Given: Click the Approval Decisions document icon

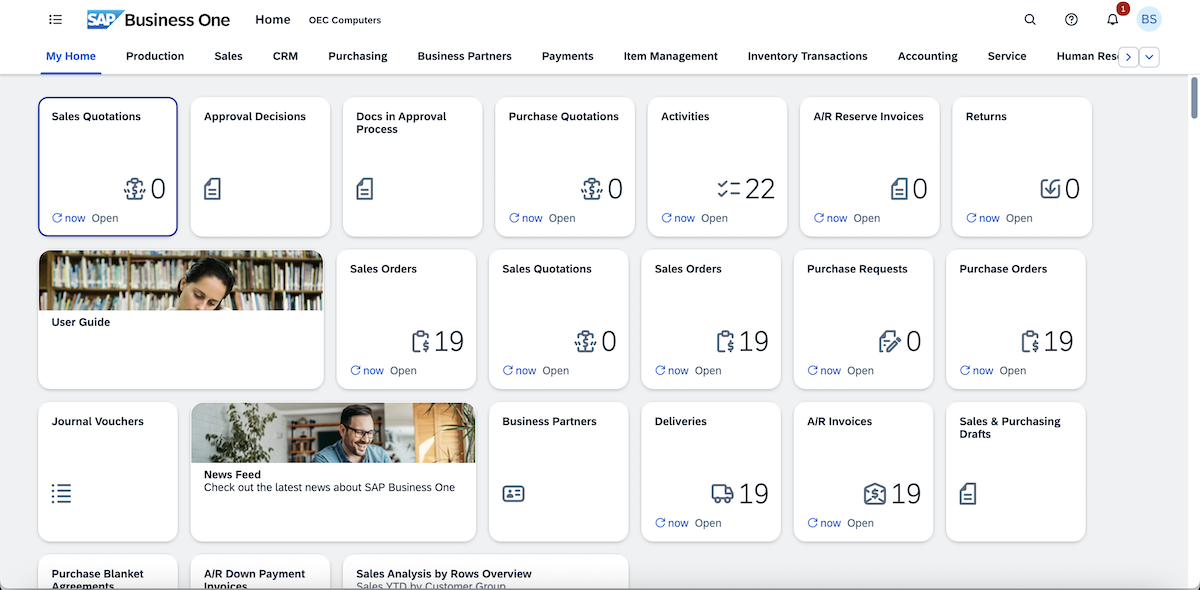Looking at the screenshot, I should point(212,189).
